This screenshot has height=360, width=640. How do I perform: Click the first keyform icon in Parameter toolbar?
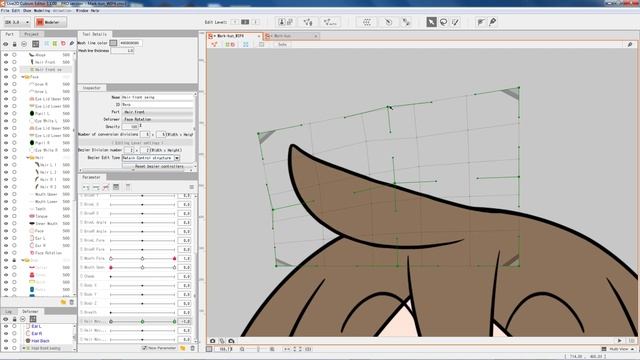coord(86,187)
